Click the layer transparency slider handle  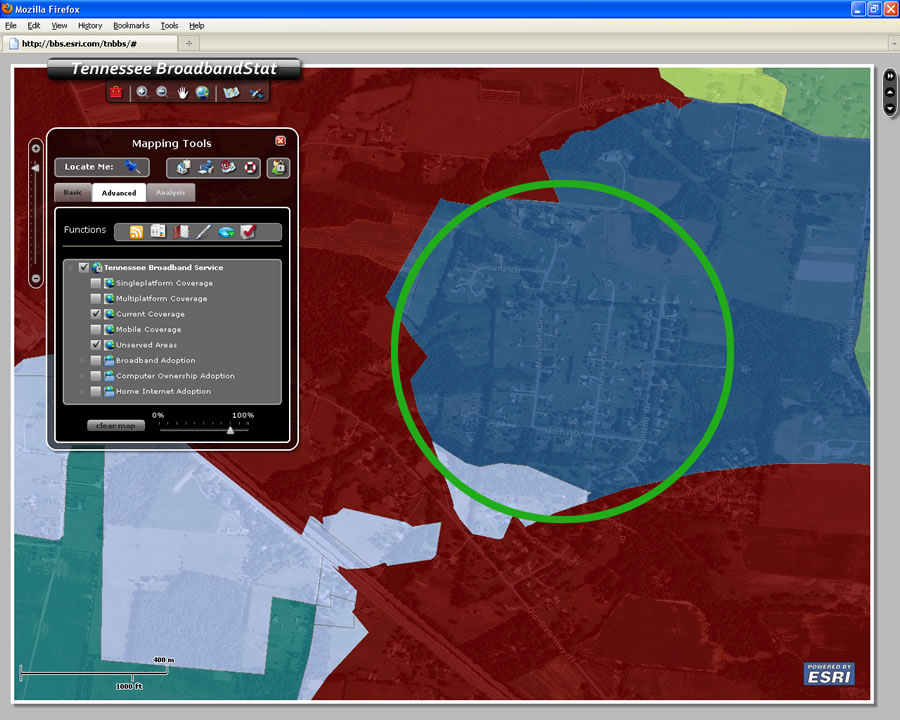(230, 429)
